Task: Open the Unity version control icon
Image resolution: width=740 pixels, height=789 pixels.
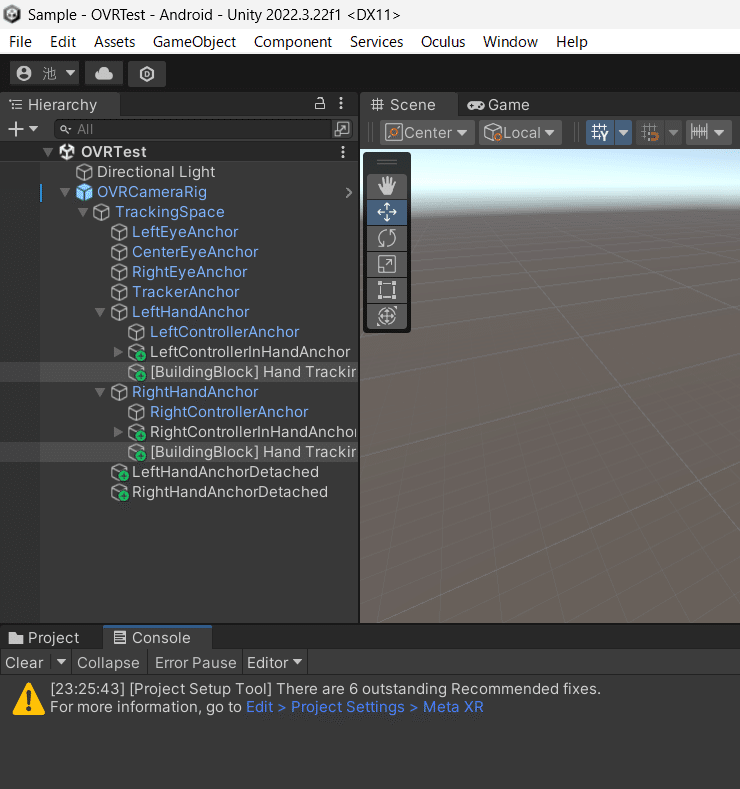Action: click(x=147, y=74)
